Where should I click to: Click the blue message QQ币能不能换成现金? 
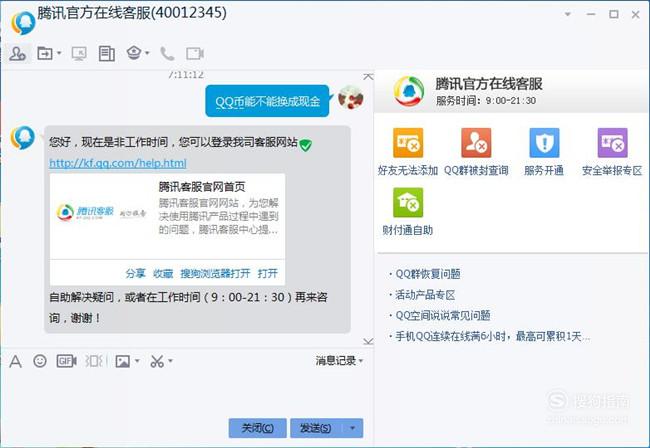click(x=267, y=101)
